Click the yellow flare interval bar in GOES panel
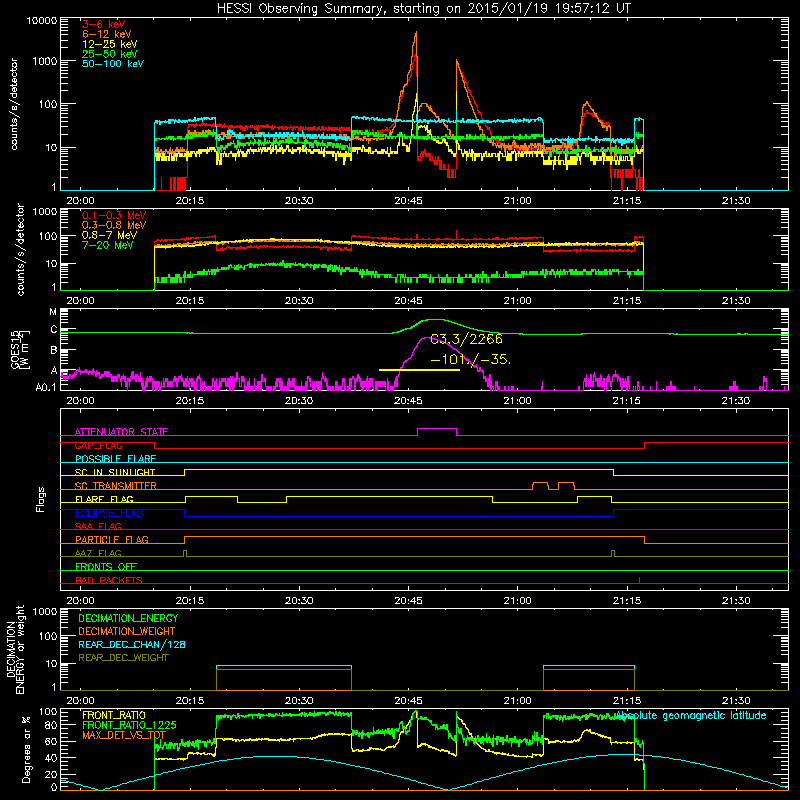Screen dimensions: 800x800 tap(419, 370)
